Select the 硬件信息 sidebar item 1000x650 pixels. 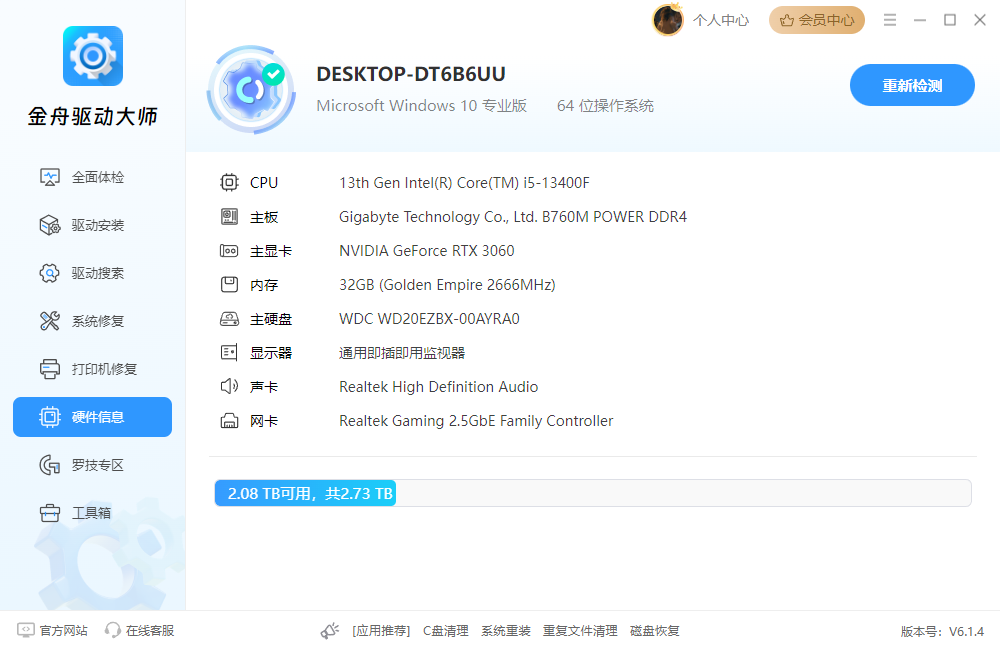click(92, 417)
